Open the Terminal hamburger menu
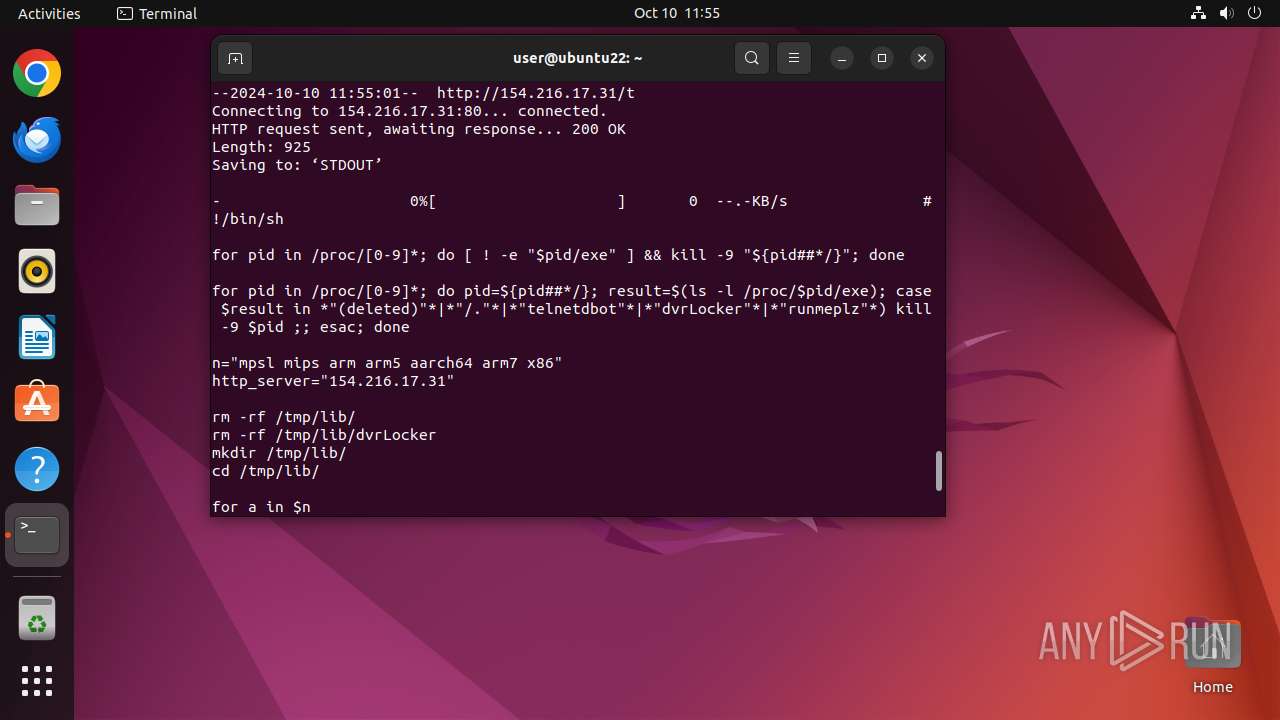Viewport: 1280px width, 720px height. [x=794, y=58]
